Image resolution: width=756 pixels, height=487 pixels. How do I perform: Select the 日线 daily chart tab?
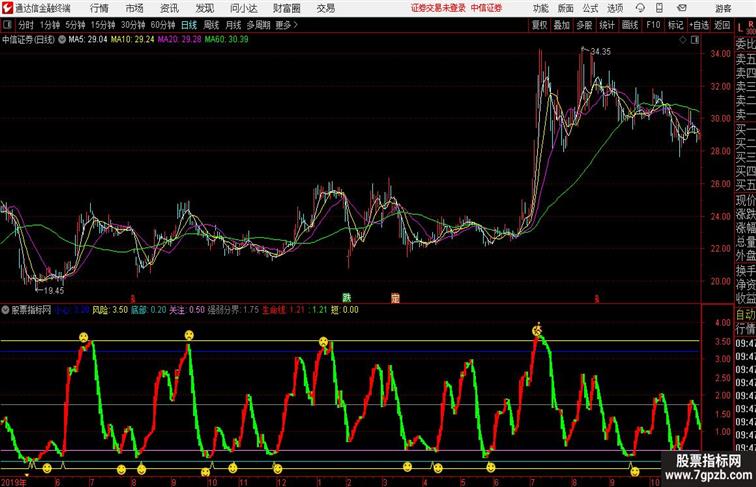189,25
